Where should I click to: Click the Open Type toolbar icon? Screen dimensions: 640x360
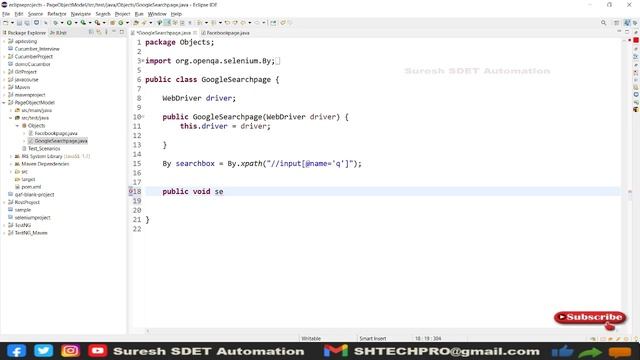point(136,23)
